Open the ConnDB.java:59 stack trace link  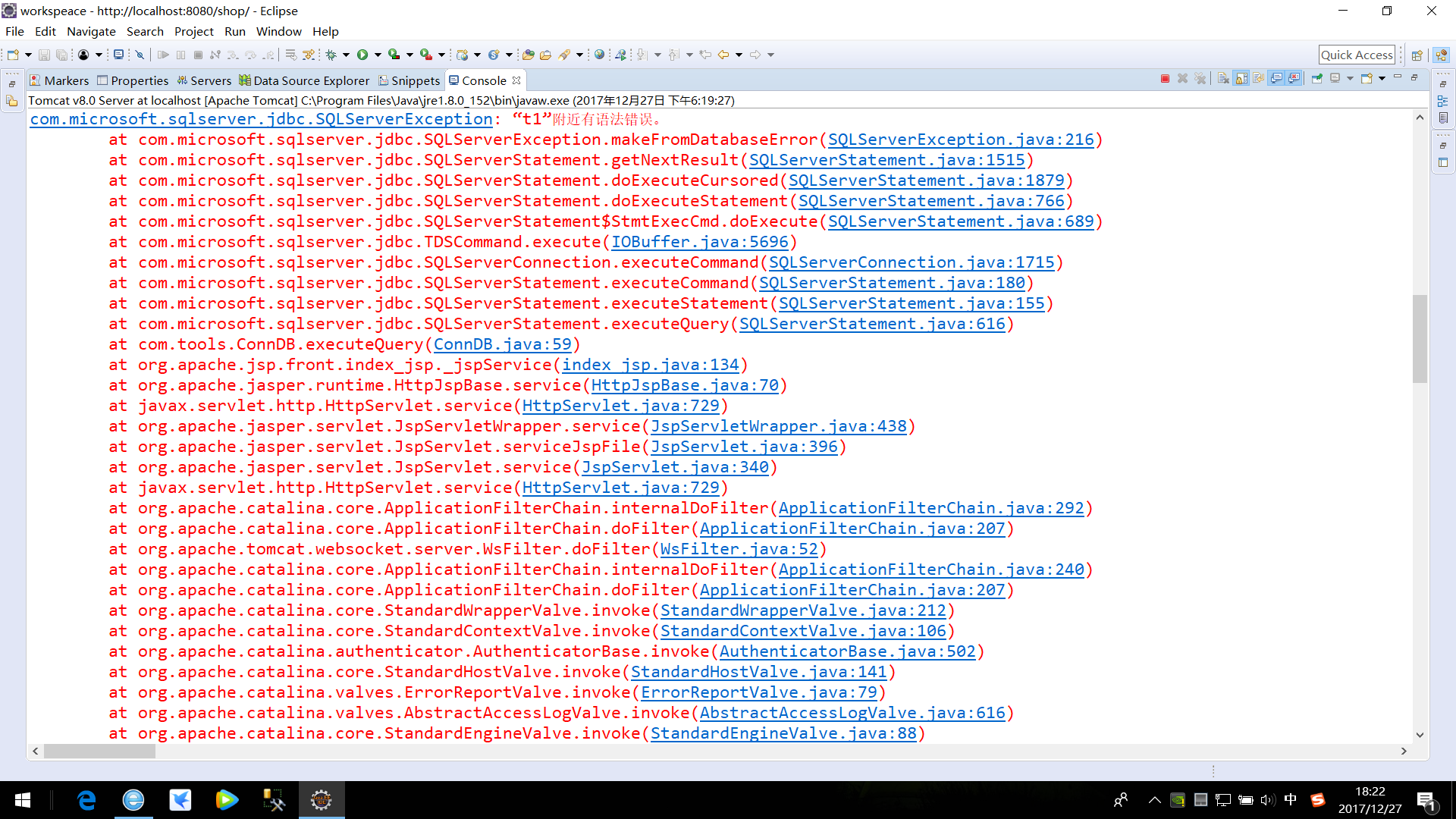click(502, 344)
